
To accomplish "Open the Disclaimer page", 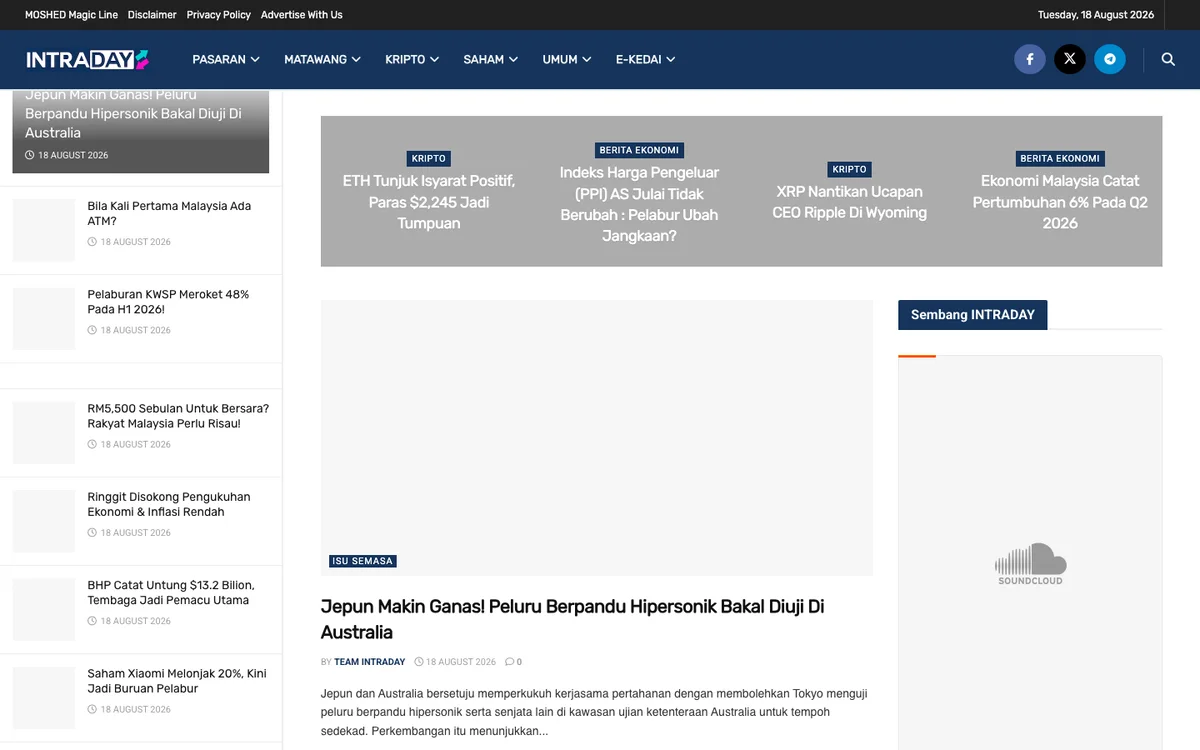I will tap(152, 15).
